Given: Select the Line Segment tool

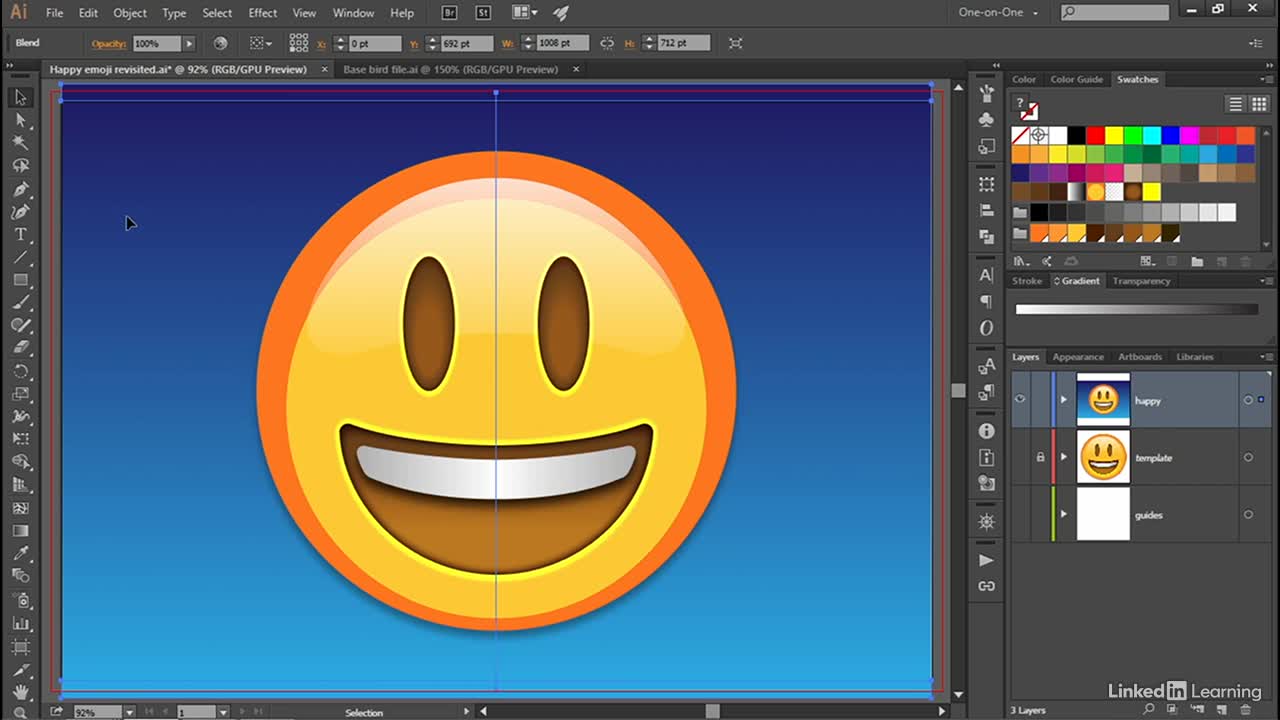Looking at the screenshot, I should point(20,258).
